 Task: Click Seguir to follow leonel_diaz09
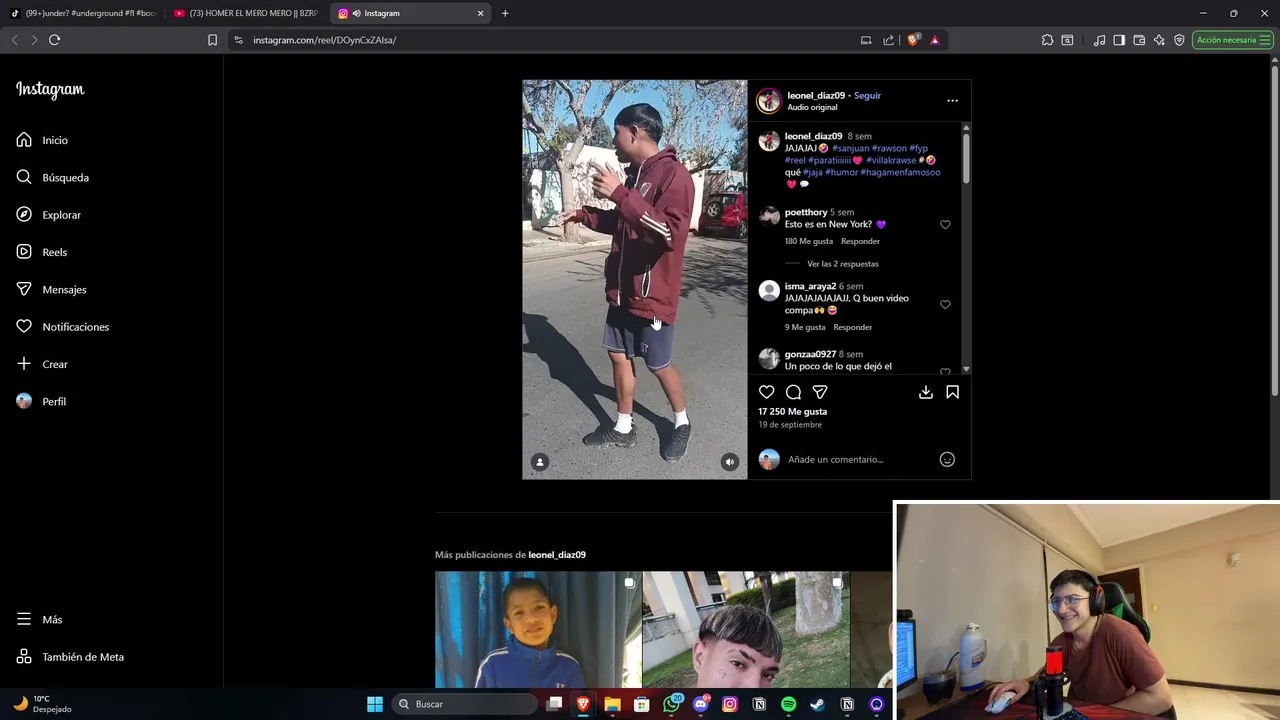[x=867, y=96]
